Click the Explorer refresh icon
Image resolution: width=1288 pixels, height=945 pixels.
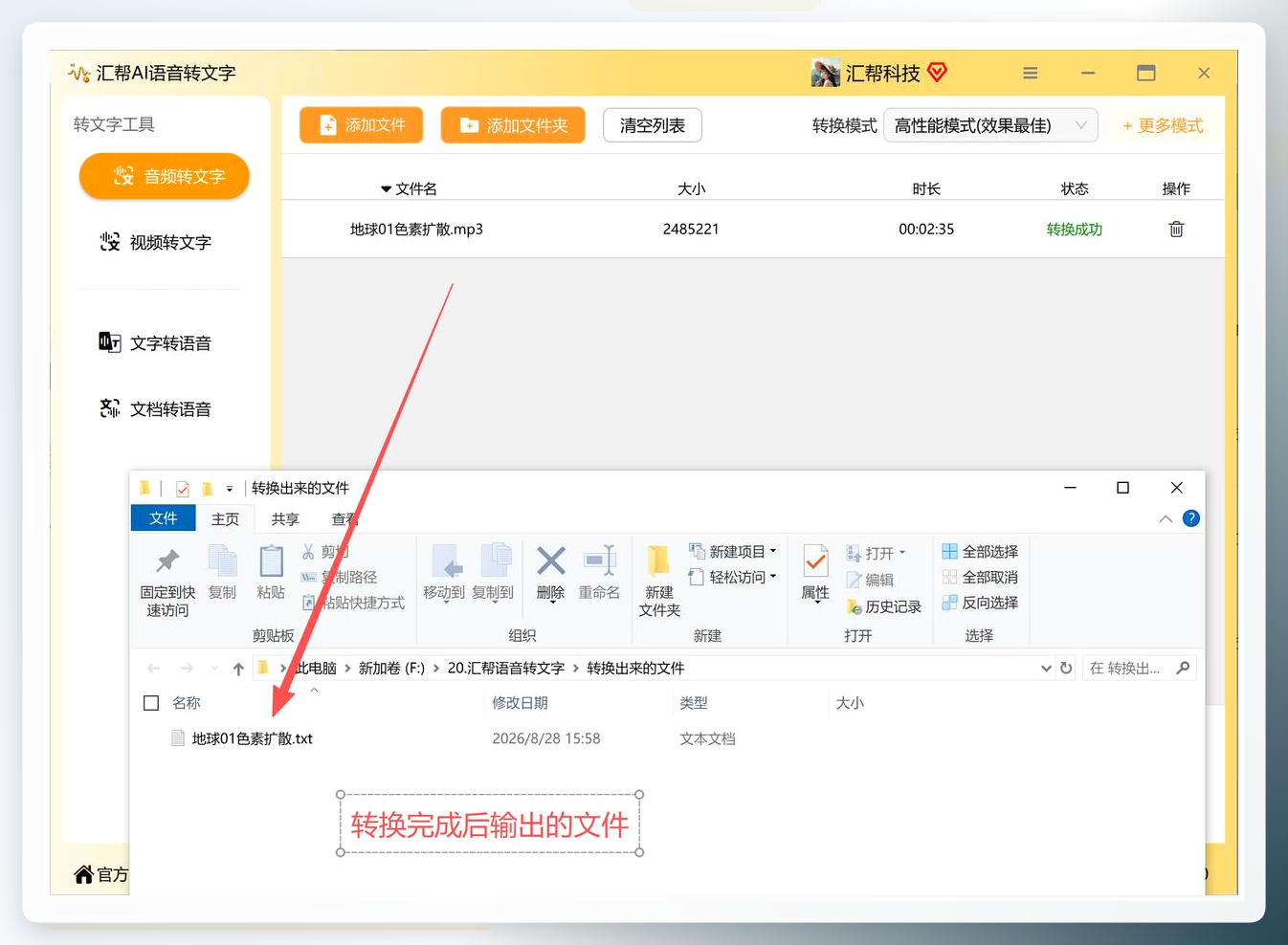click(x=1066, y=669)
